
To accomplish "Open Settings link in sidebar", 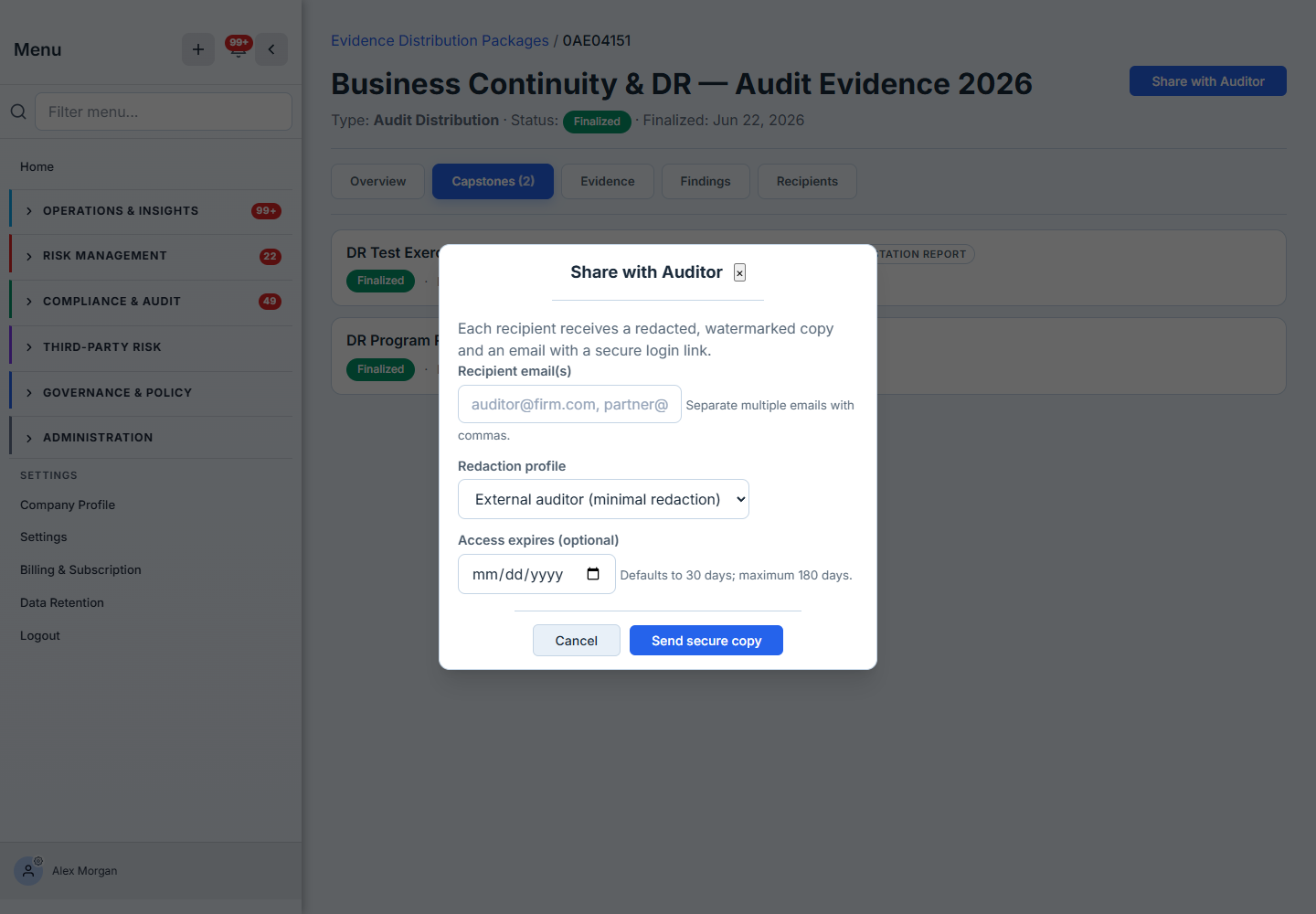I will pos(44,537).
